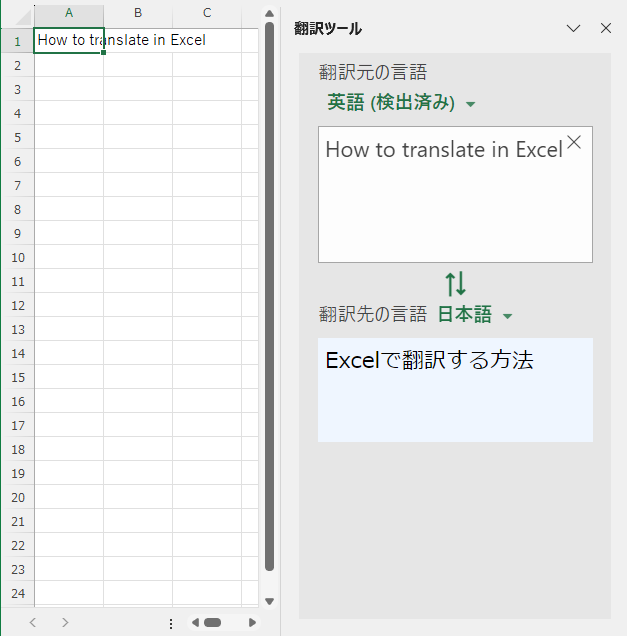Click the 翻訳先の言語 label
Viewport: 627px width, 636px height.
click(x=373, y=314)
